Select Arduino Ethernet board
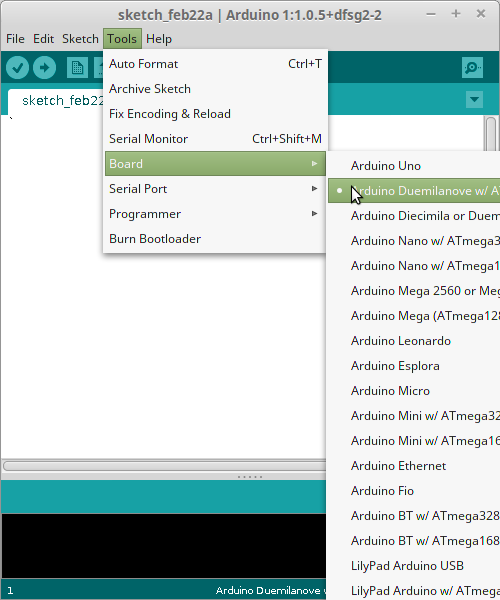Image resolution: width=500 pixels, height=600 pixels. click(414, 466)
